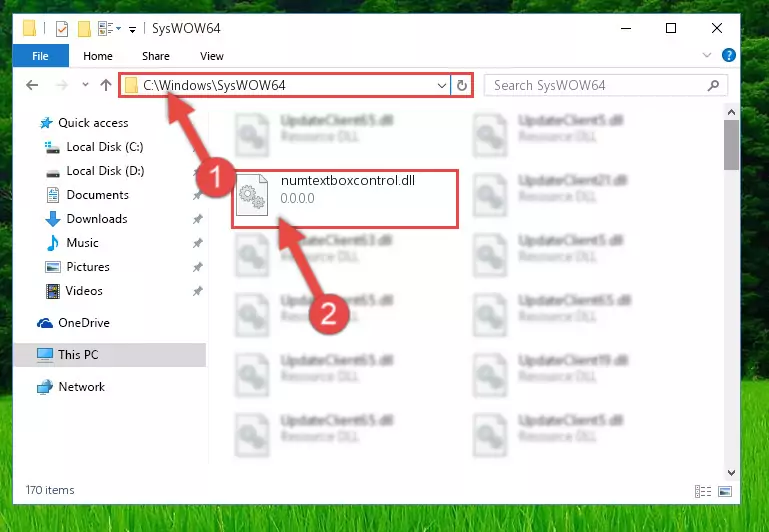Click the numtextboxcontrol.dll gear file icon

252,197
